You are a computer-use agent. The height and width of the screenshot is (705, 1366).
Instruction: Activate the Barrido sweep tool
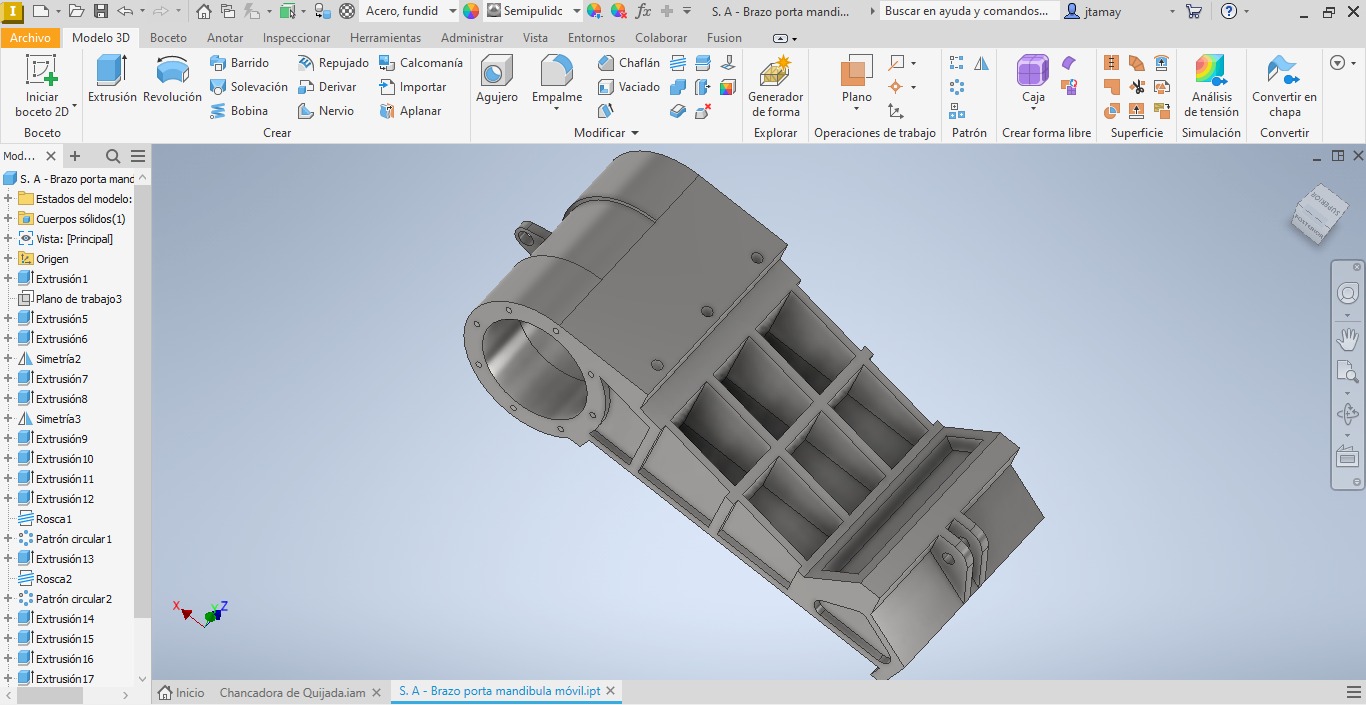coord(239,63)
